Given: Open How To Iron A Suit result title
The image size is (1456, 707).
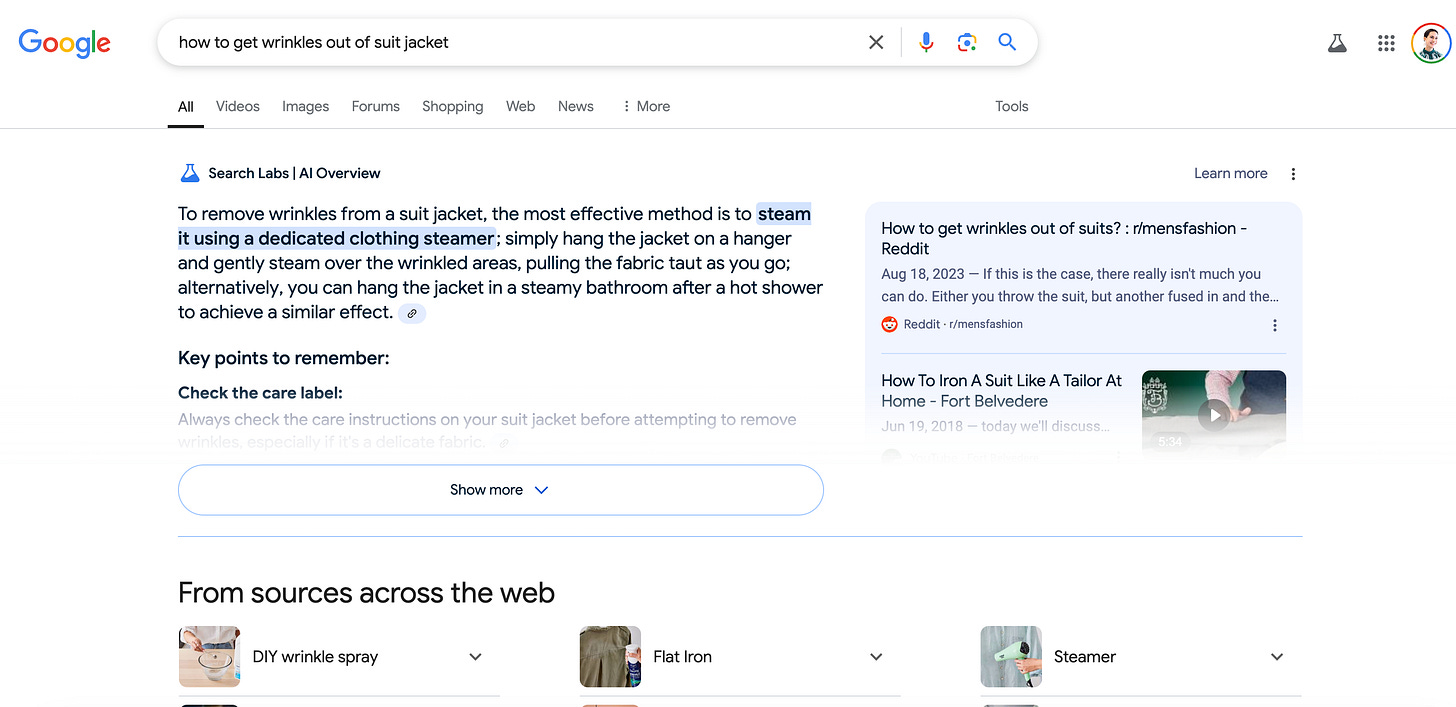Looking at the screenshot, I should click(1002, 391).
